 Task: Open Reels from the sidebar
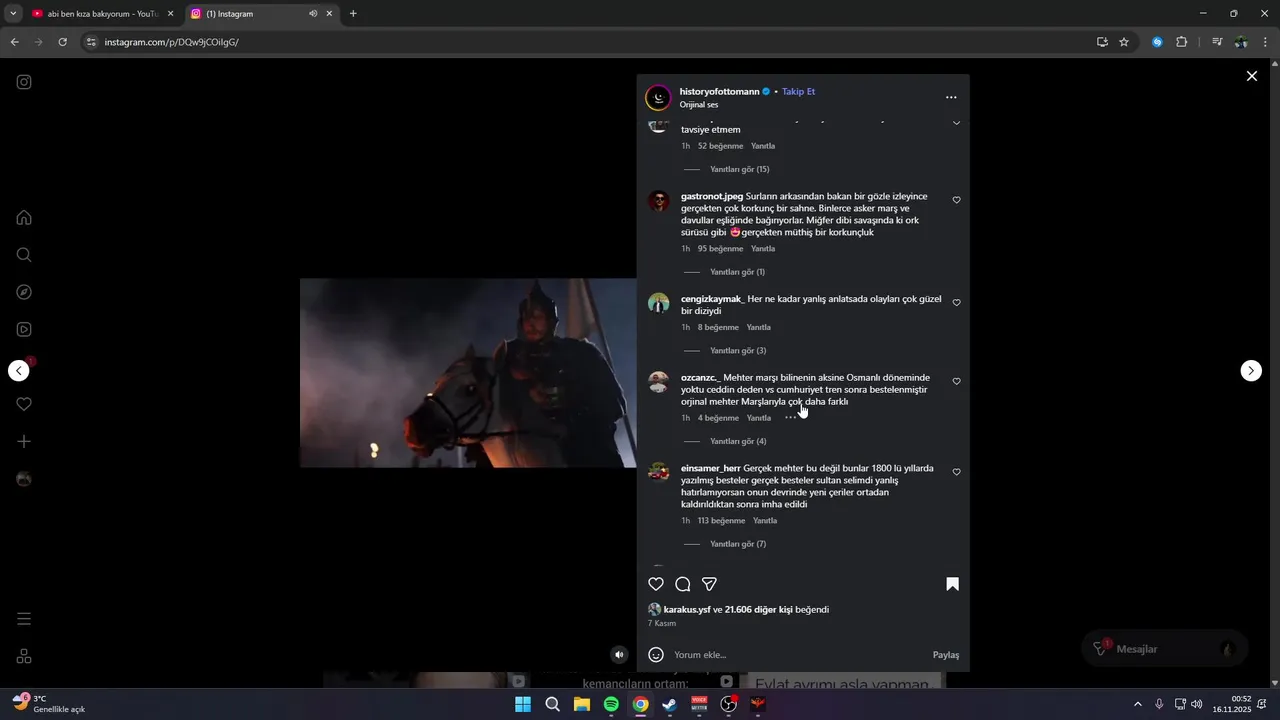tap(24, 329)
